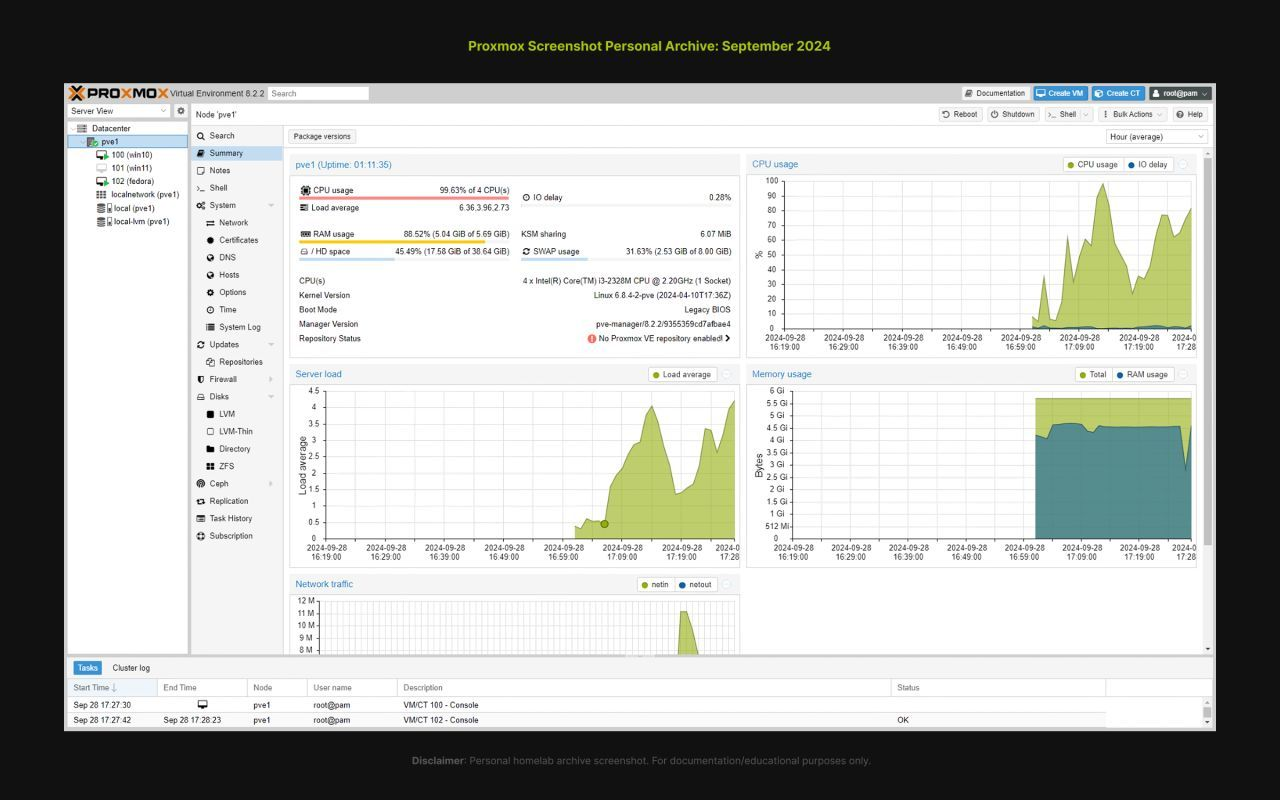Open the Hour (average) timeframe dropdown
1280x800 pixels.
pos(1157,136)
